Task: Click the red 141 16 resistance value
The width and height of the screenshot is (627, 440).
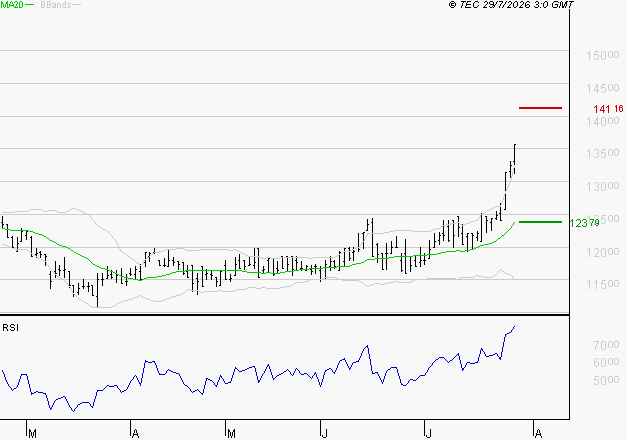Action: (608, 109)
